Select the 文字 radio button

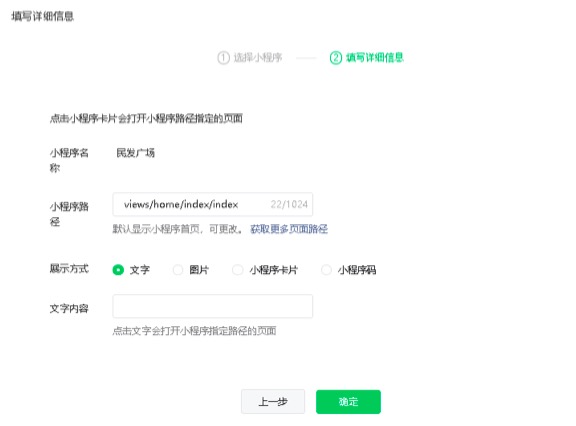click(x=118, y=270)
